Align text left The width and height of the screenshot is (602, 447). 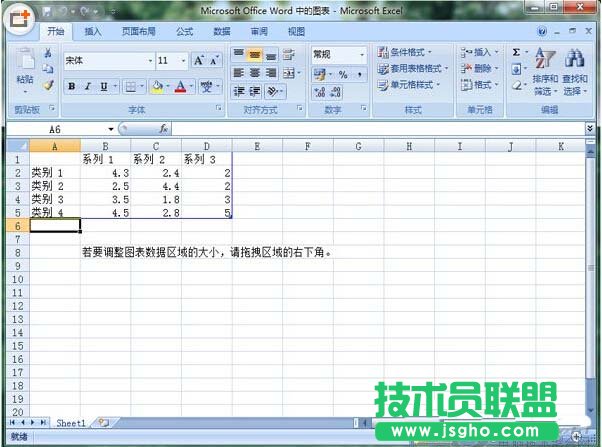tap(238, 73)
